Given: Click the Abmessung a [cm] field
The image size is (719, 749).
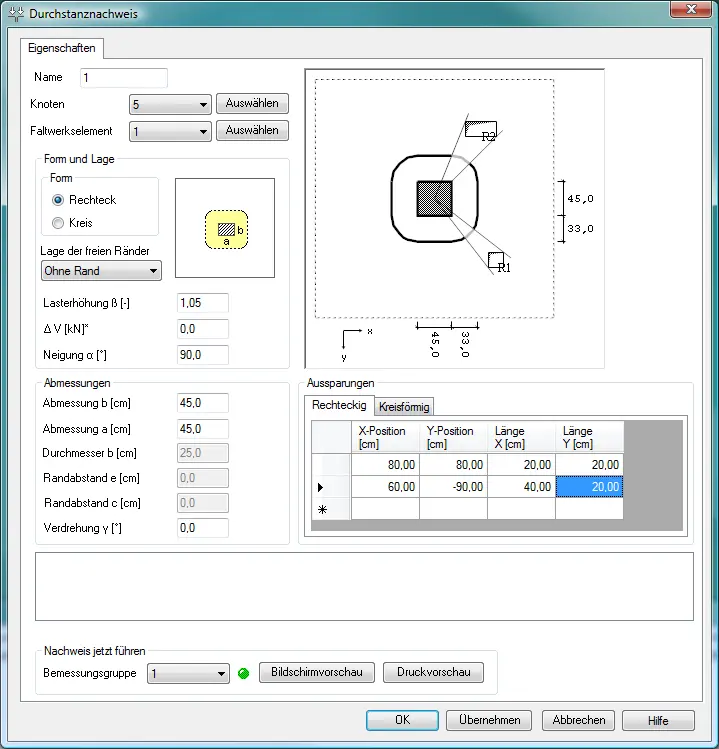Looking at the screenshot, I should (x=203, y=429).
